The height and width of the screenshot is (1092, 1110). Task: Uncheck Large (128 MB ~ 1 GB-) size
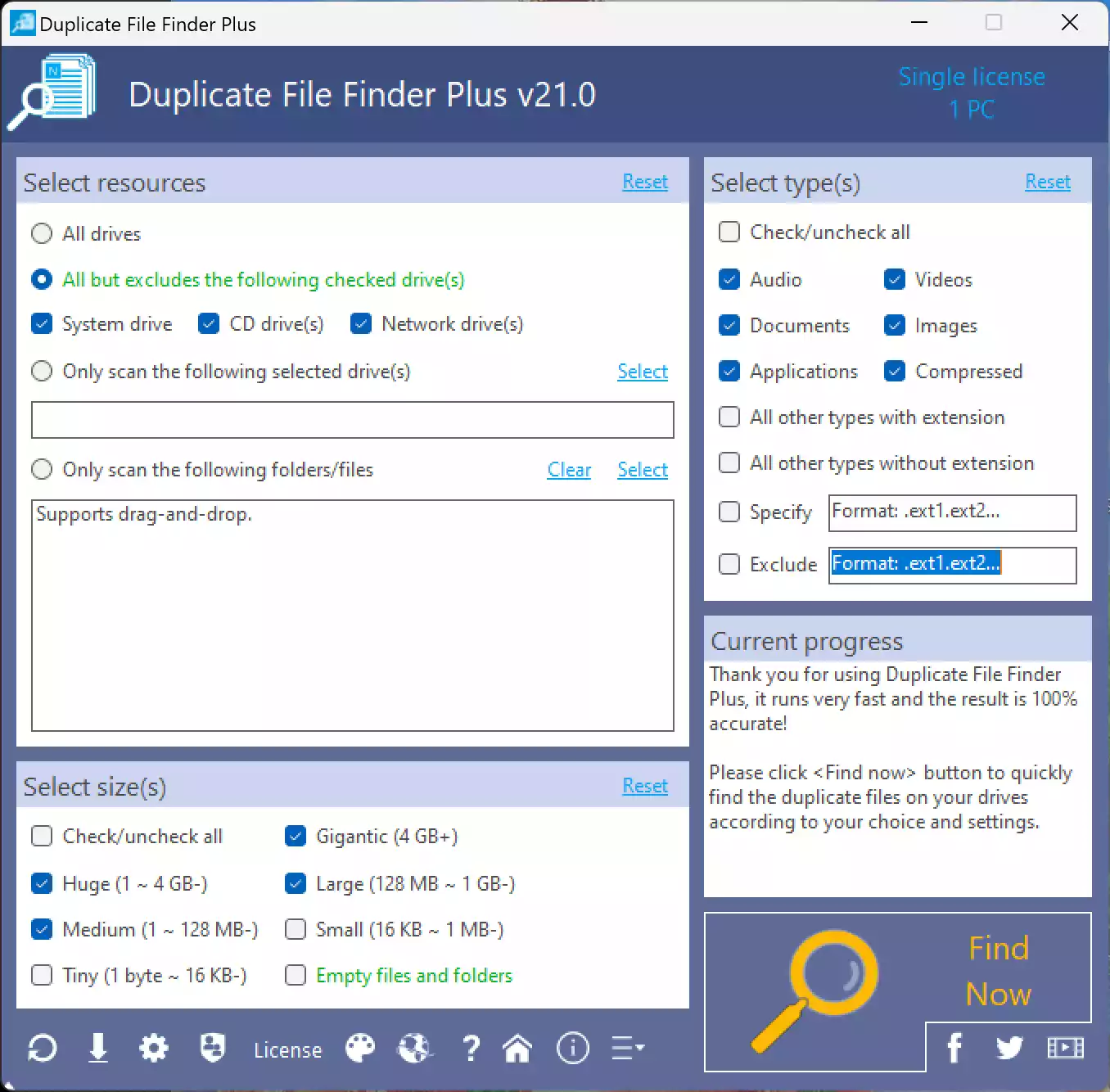[x=296, y=884]
